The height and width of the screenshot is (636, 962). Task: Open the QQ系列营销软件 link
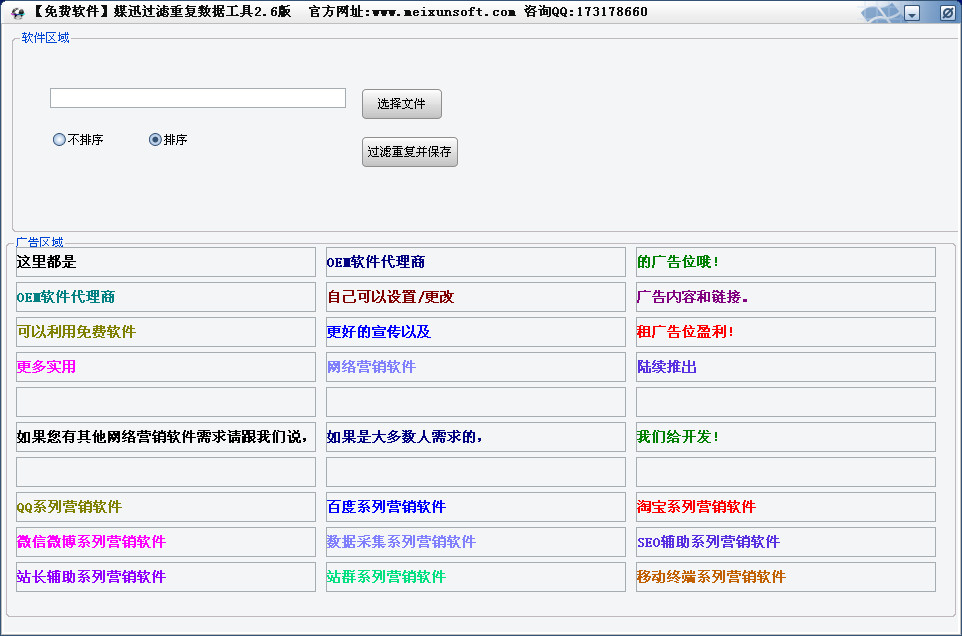click(x=166, y=507)
